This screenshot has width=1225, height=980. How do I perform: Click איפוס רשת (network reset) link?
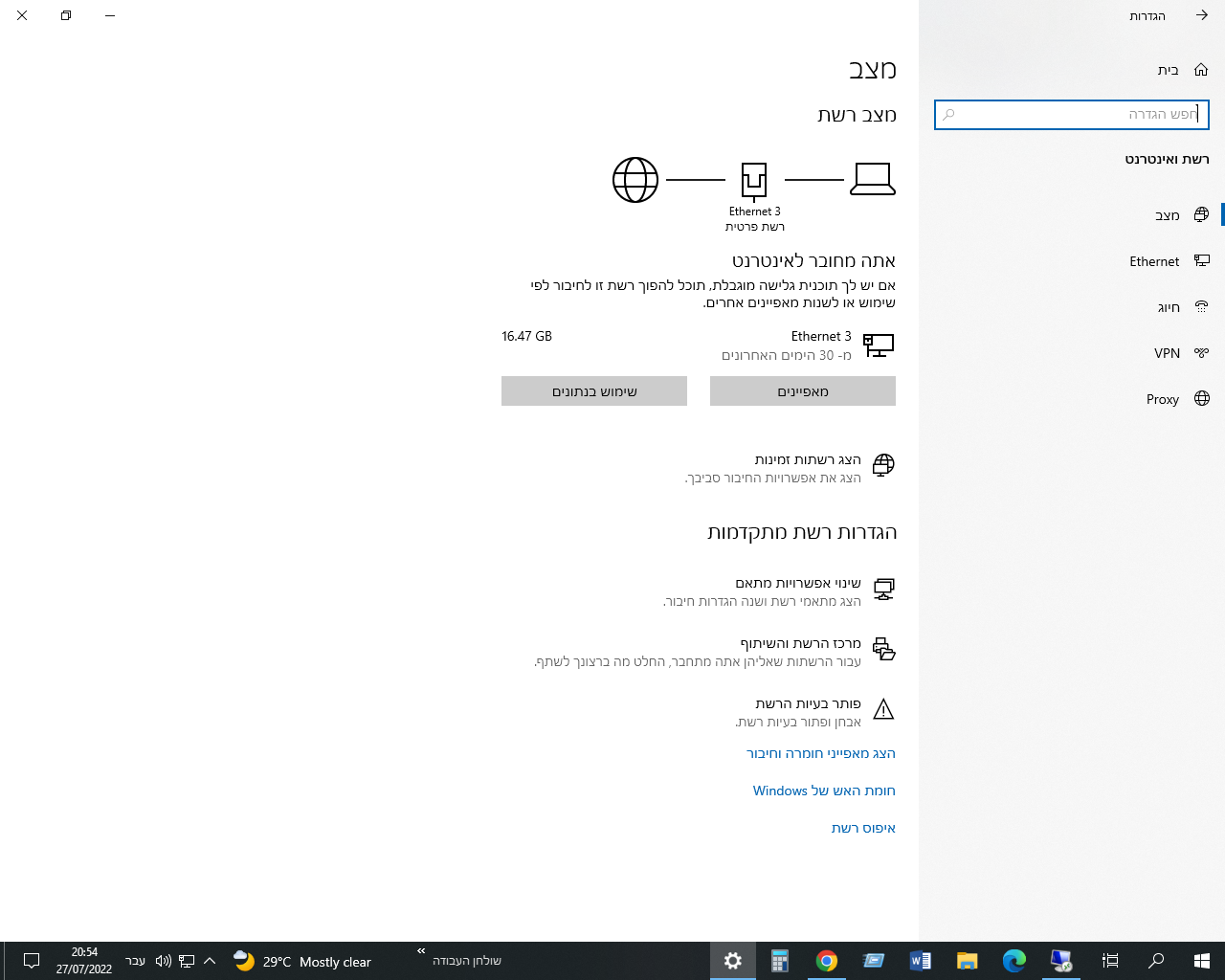pyautogui.click(x=863, y=828)
